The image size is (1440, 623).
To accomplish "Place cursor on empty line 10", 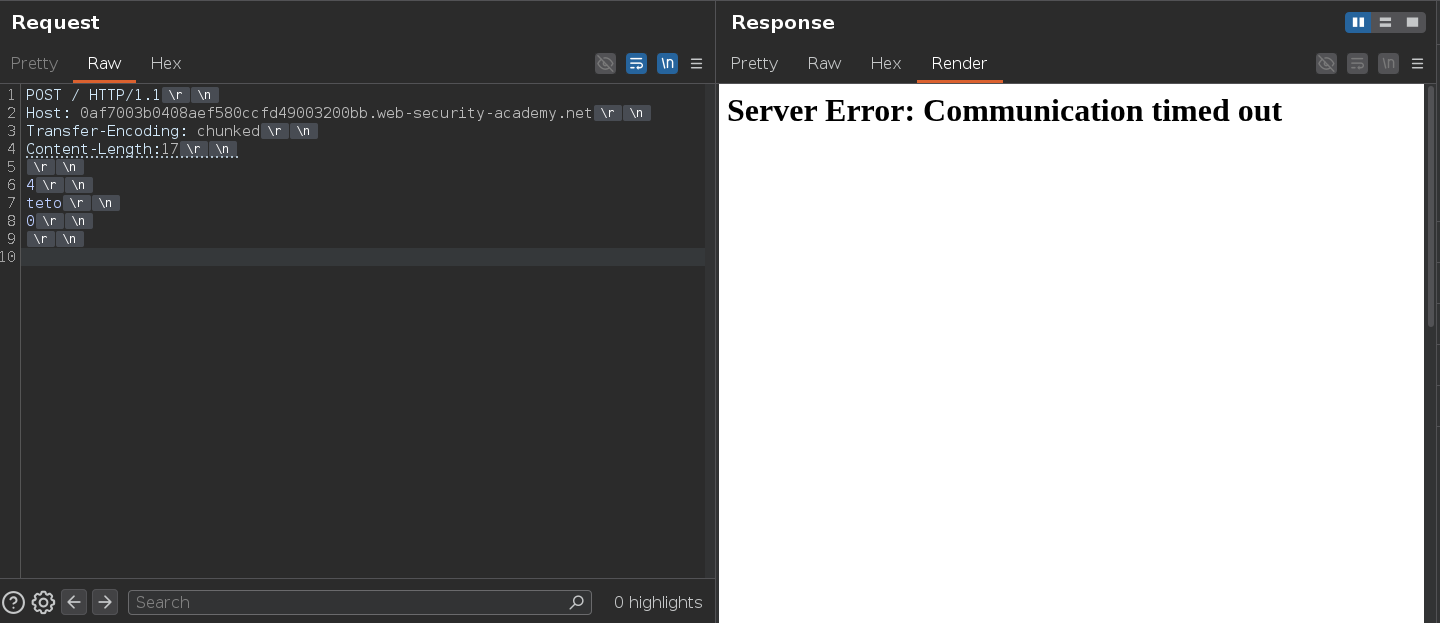I will [363, 257].
